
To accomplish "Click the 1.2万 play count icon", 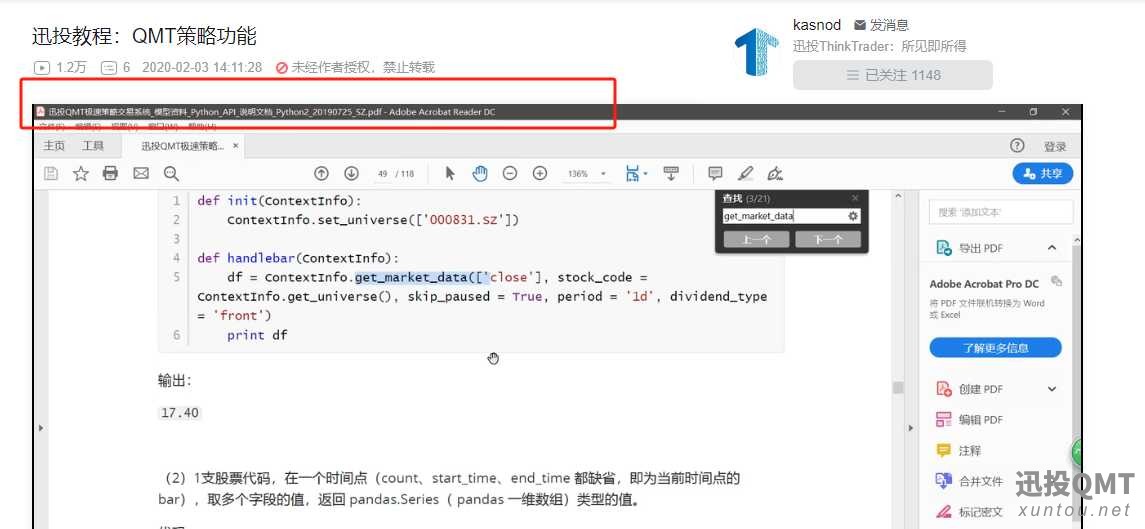I will [42, 68].
